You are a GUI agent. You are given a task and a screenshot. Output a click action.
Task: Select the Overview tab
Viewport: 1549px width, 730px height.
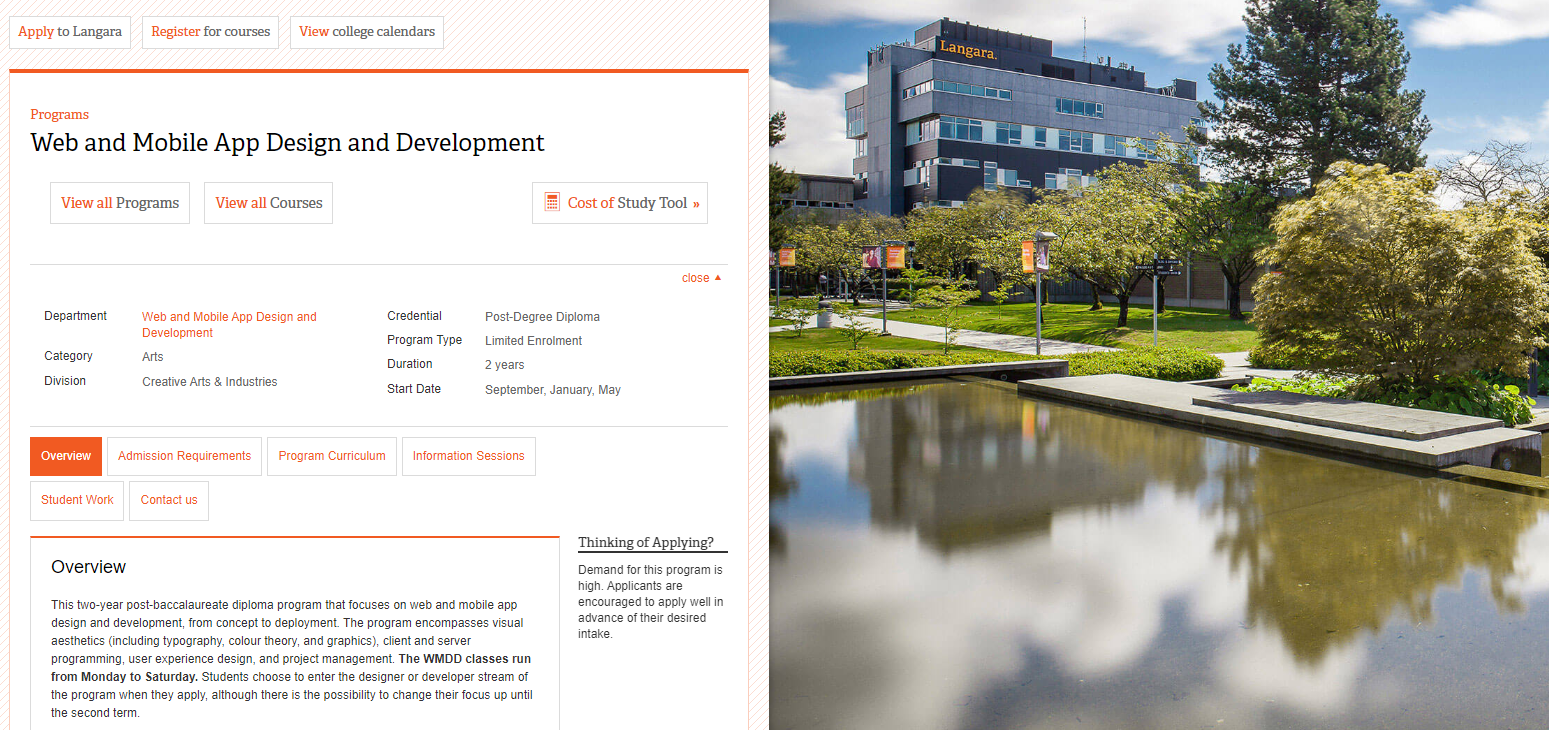66,456
